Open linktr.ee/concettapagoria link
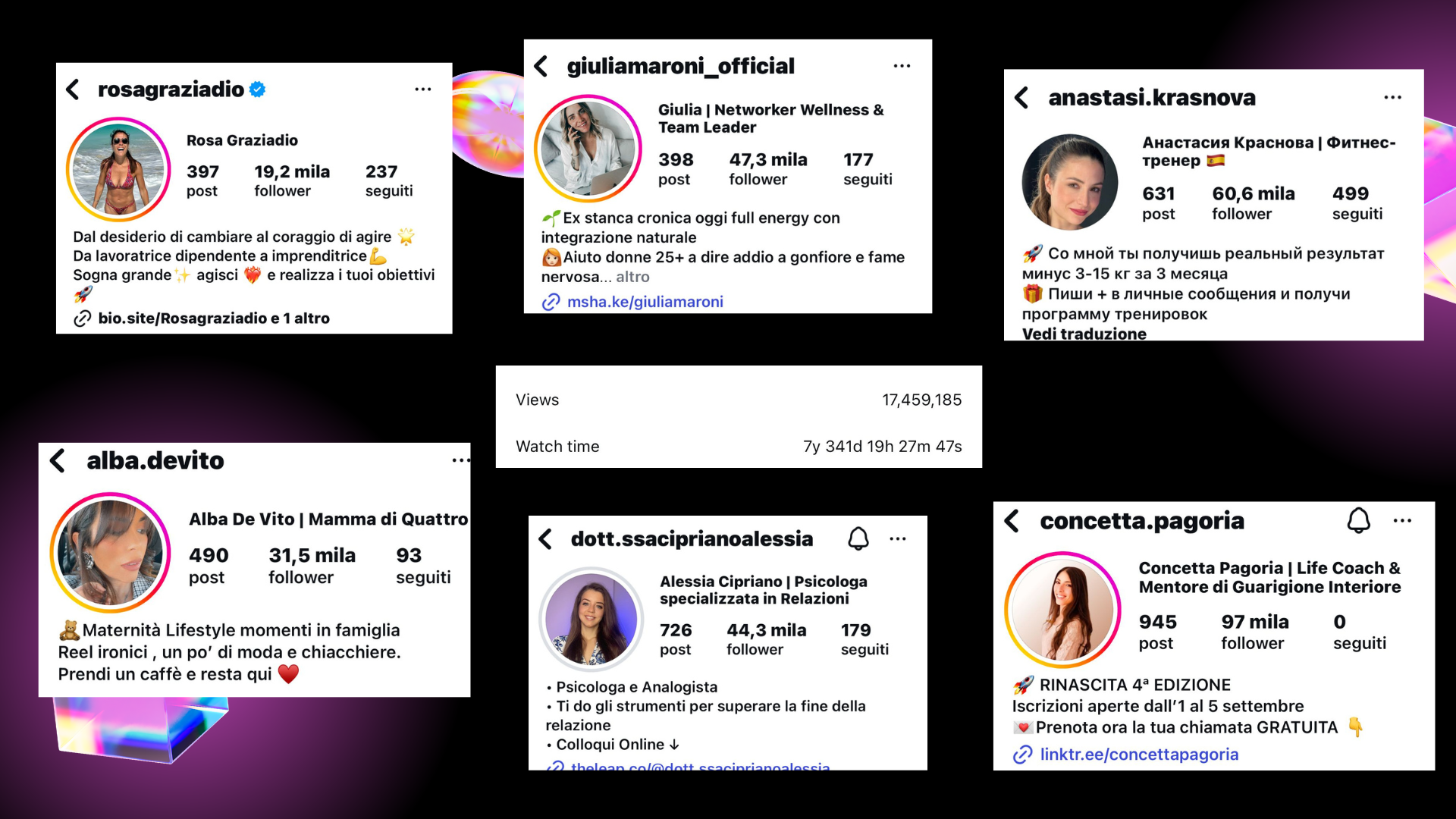Image resolution: width=1456 pixels, height=819 pixels. click(x=1139, y=755)
